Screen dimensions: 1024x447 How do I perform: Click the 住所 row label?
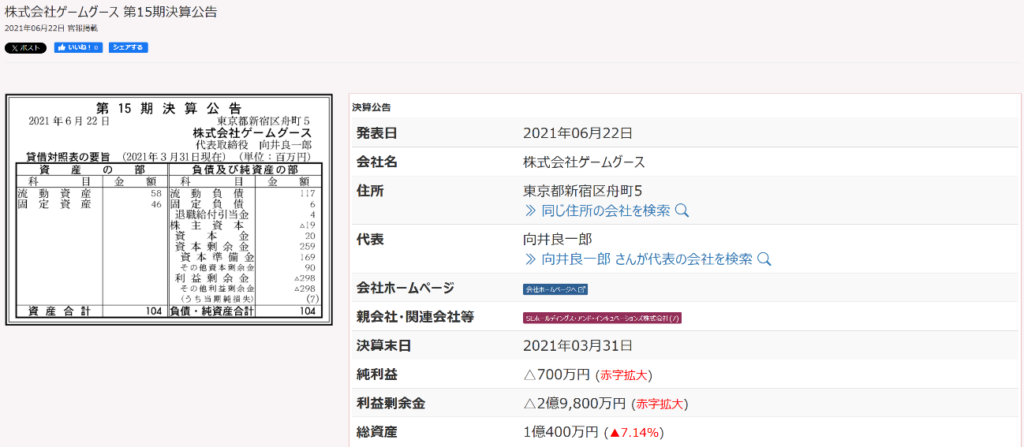[x=370, y=191]
